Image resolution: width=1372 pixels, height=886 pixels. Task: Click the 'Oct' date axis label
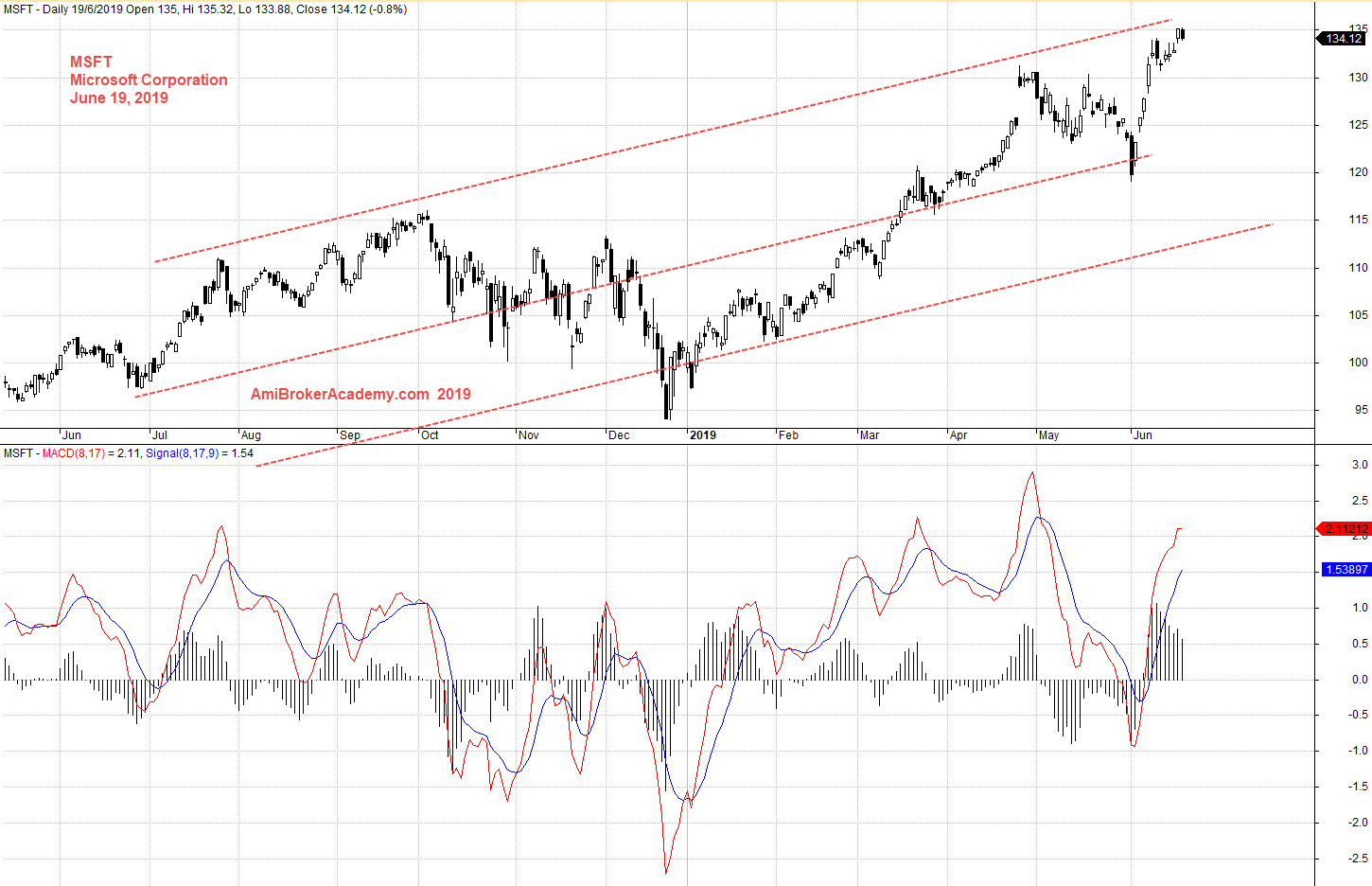click(x=430, y=435)
